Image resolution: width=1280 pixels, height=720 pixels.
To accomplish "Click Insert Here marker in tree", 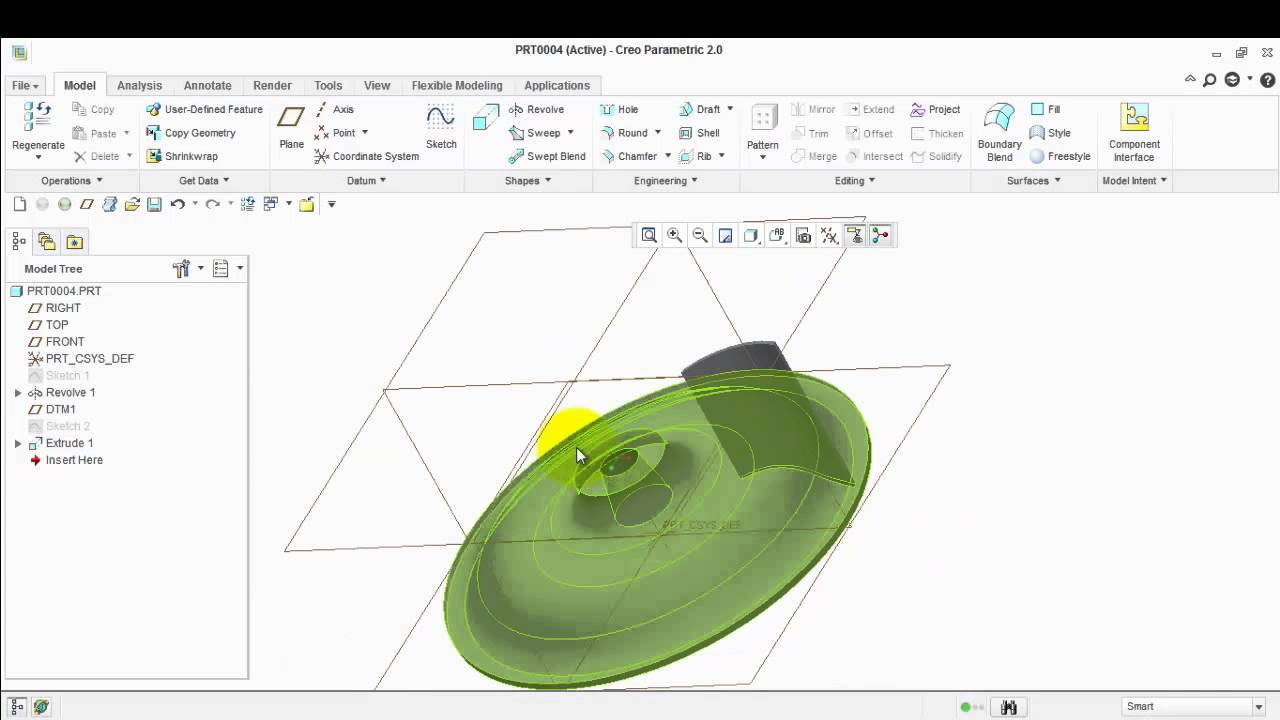I will coord(74,460).
